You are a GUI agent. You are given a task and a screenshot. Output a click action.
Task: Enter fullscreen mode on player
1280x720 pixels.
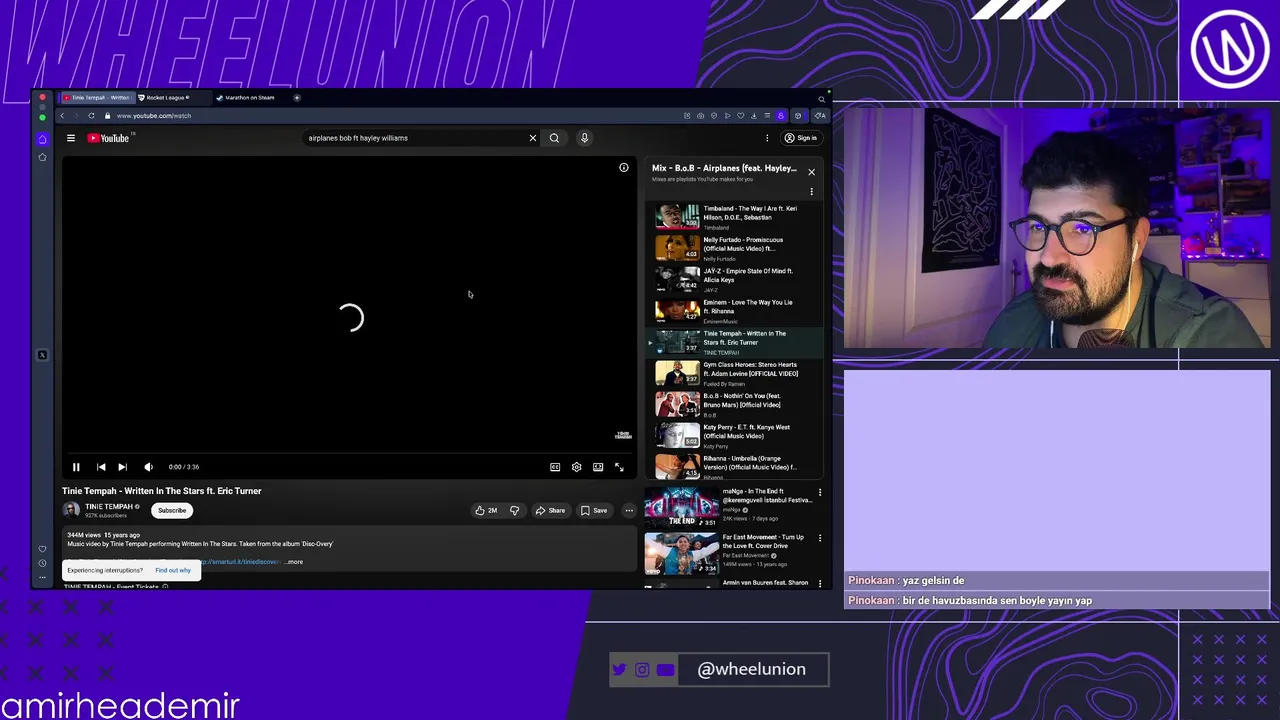tap(619, 467)
